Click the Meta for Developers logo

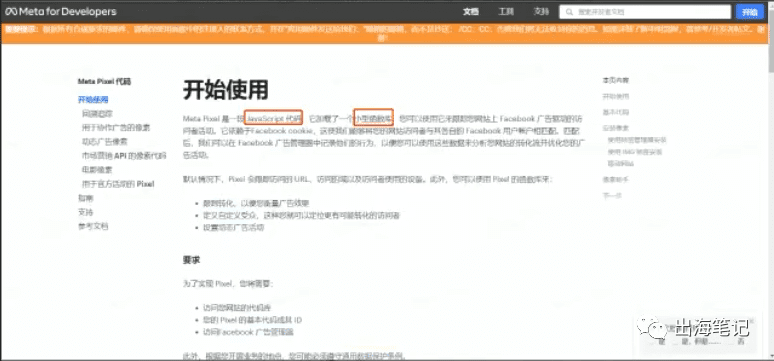61,11
